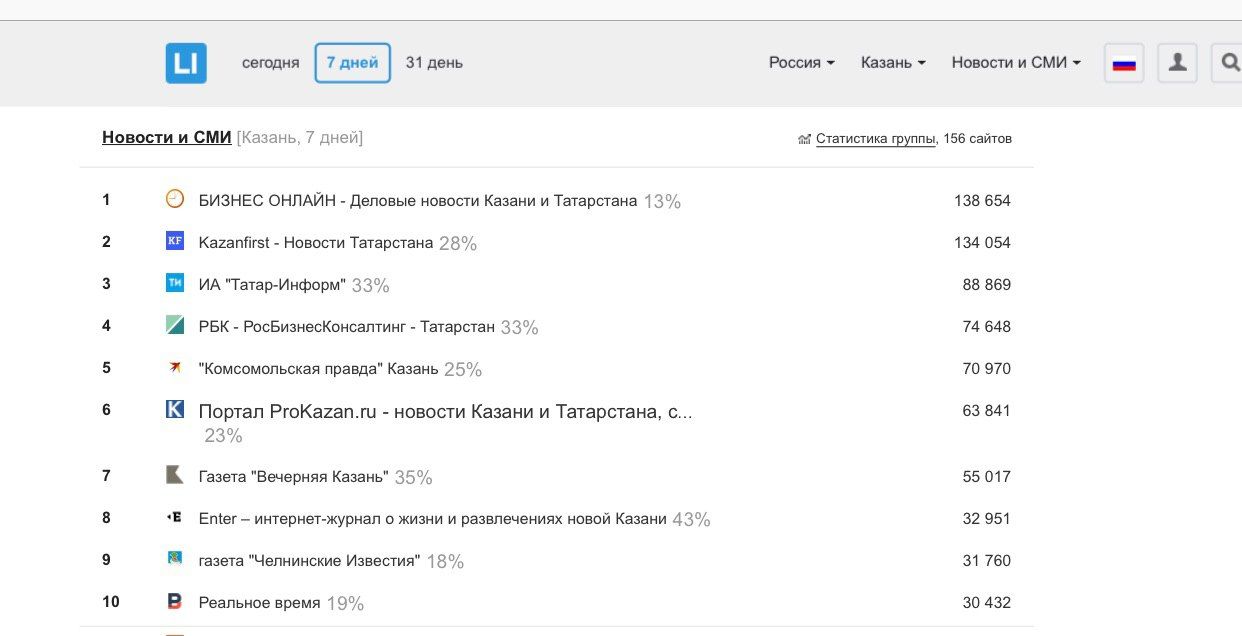Open the Газета Вечерняя Казань link
The height and width of the screenshot is (636, 1242).
[293, 476]
